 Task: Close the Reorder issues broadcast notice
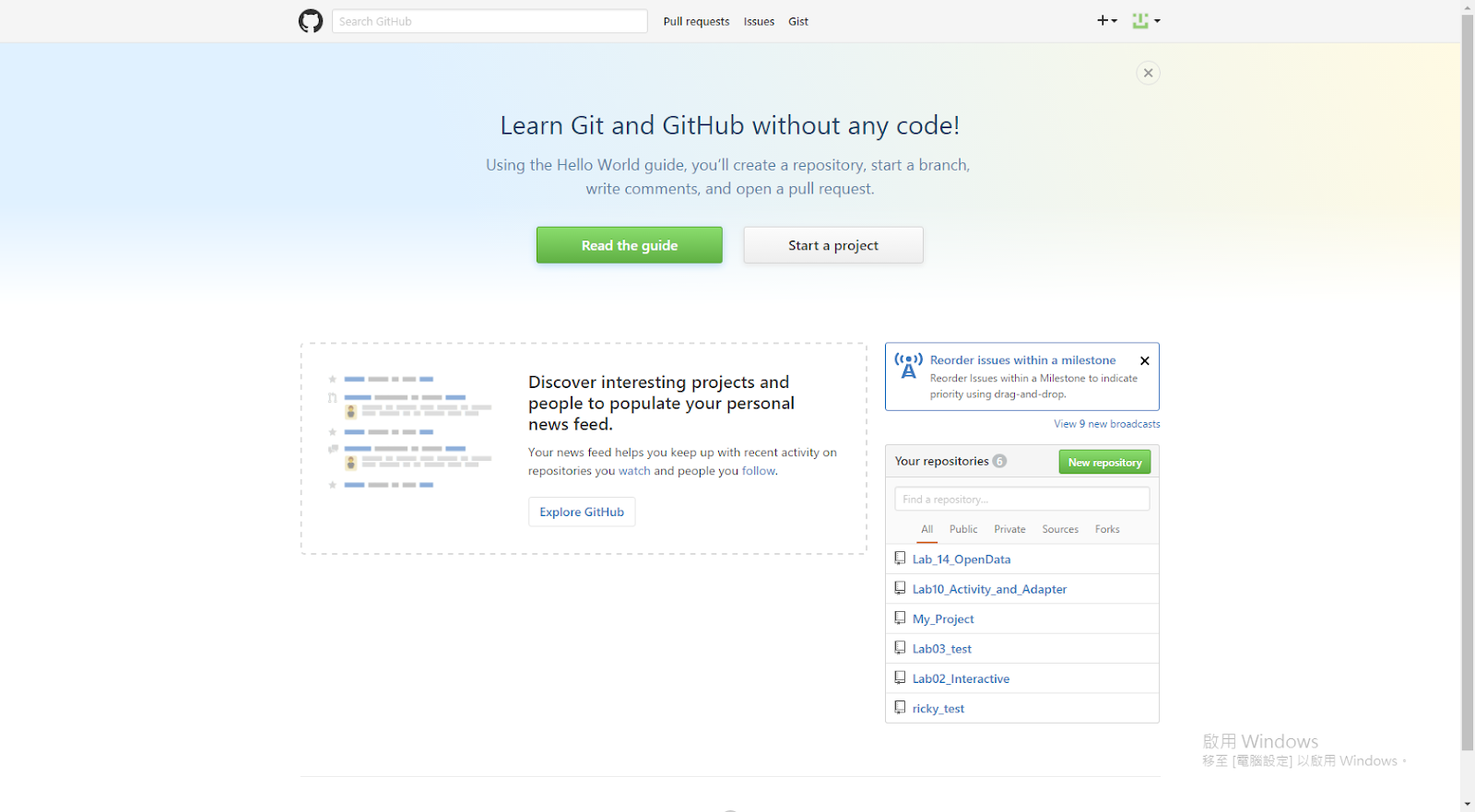1145,361
